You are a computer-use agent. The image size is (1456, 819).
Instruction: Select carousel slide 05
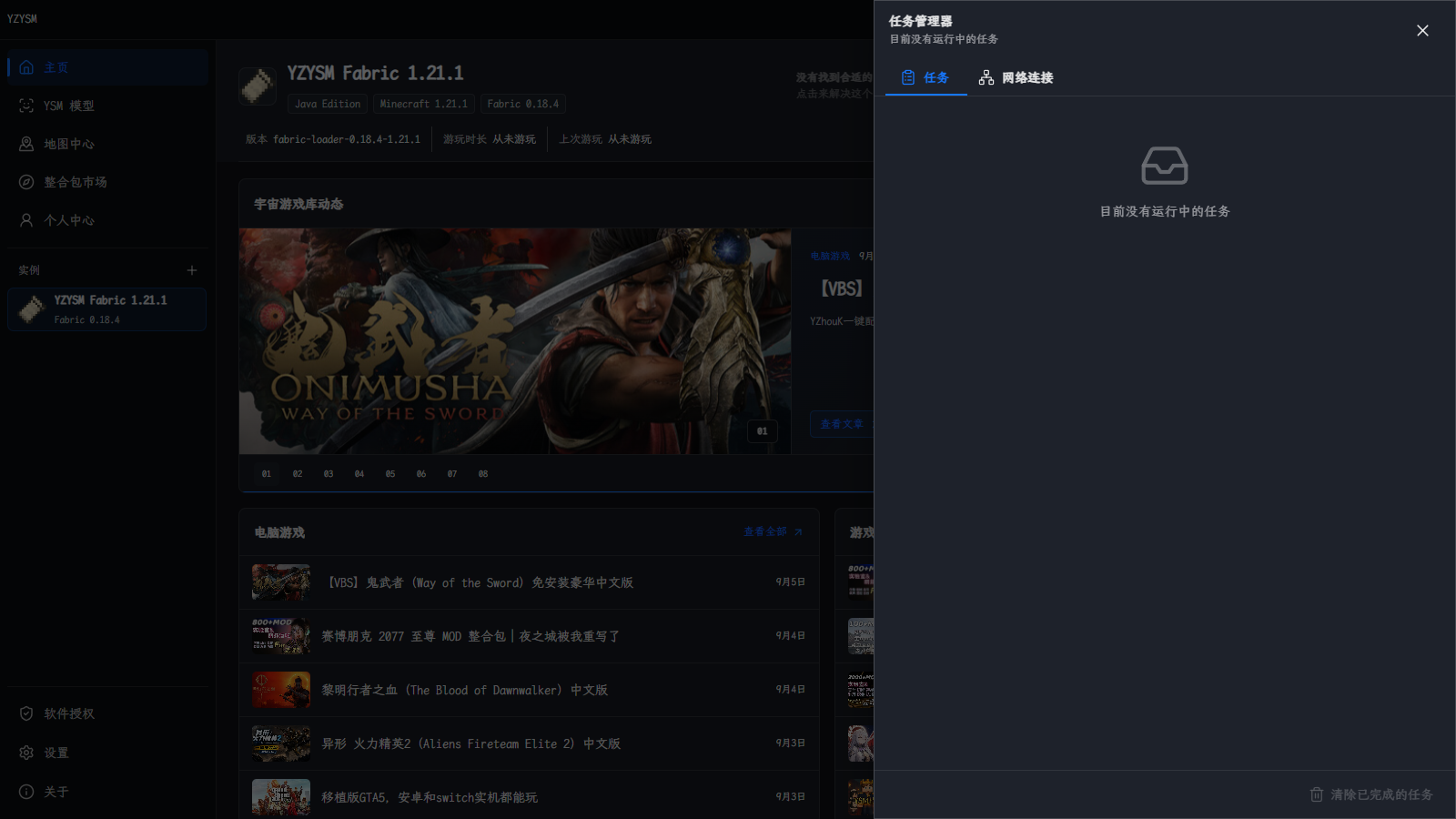click(x=390, y=474)
